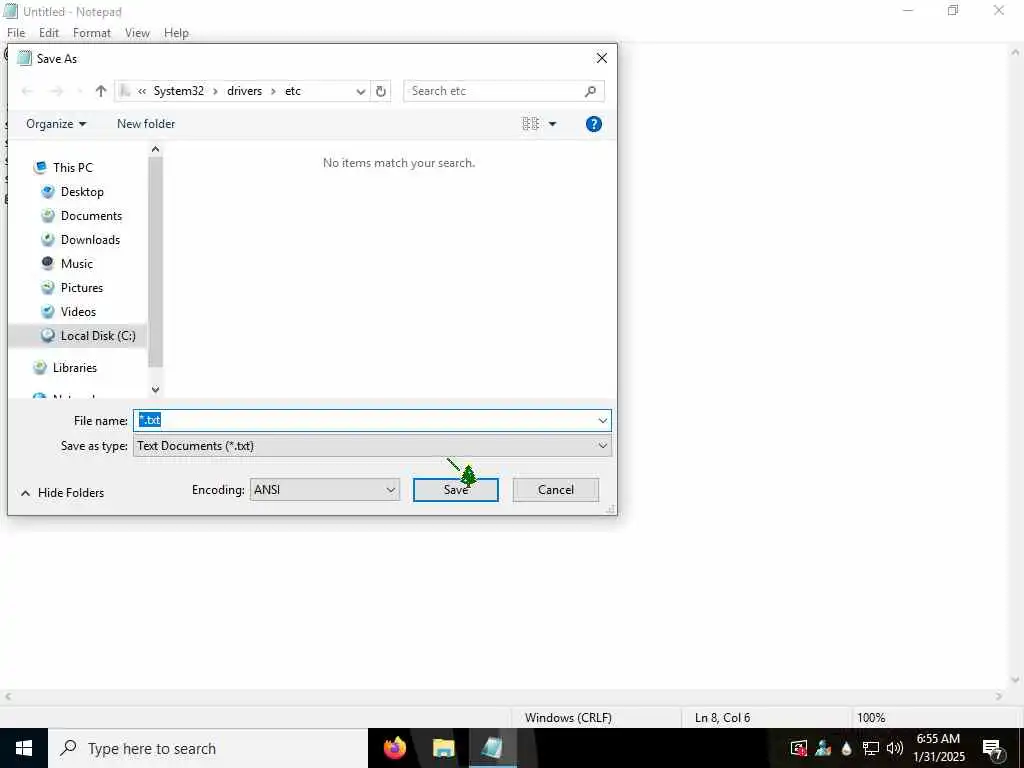
Task: Click the Notepad taskbar icon
Action: (x=492, y=748)
